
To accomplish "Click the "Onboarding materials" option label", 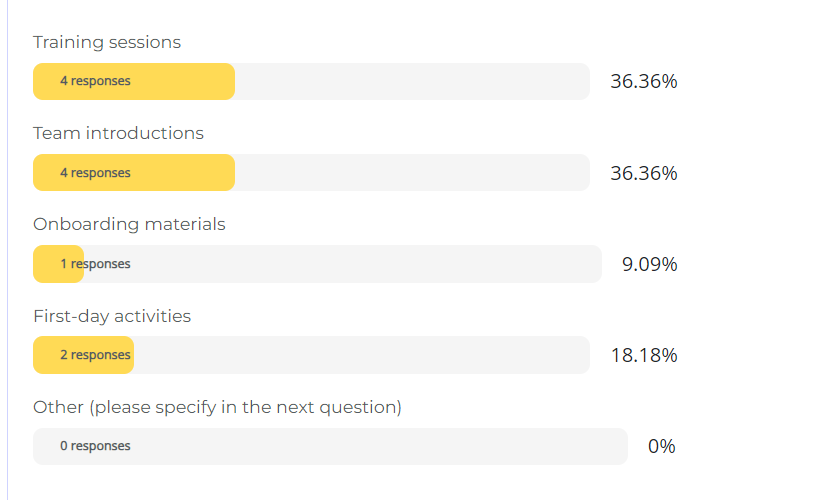I will coord(129,224).
